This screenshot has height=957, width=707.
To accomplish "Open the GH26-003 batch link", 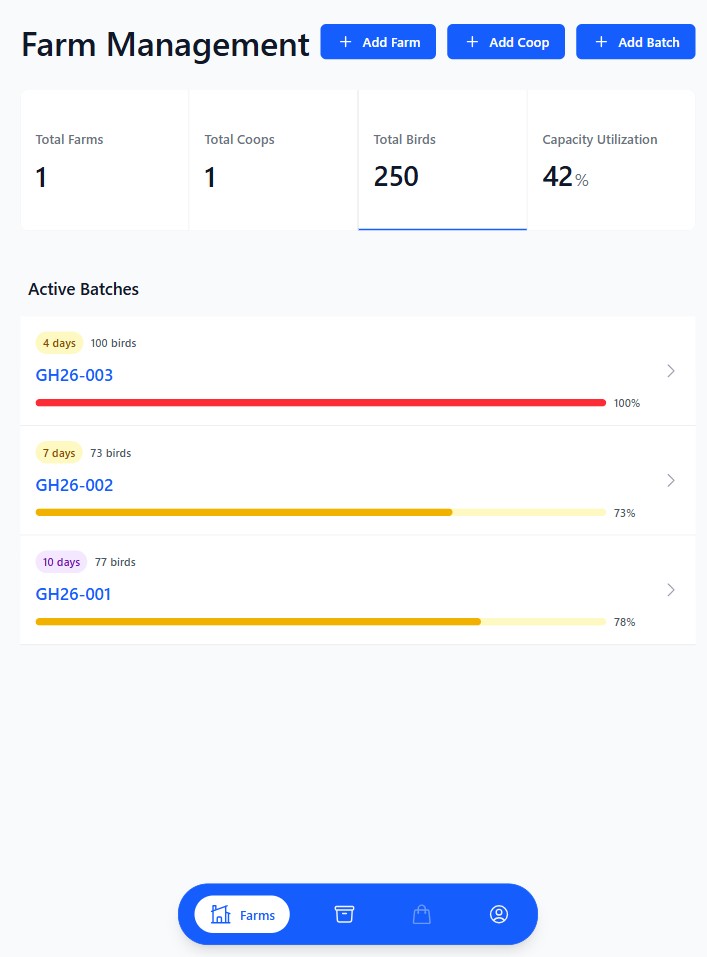I will (x=74, y=376).
